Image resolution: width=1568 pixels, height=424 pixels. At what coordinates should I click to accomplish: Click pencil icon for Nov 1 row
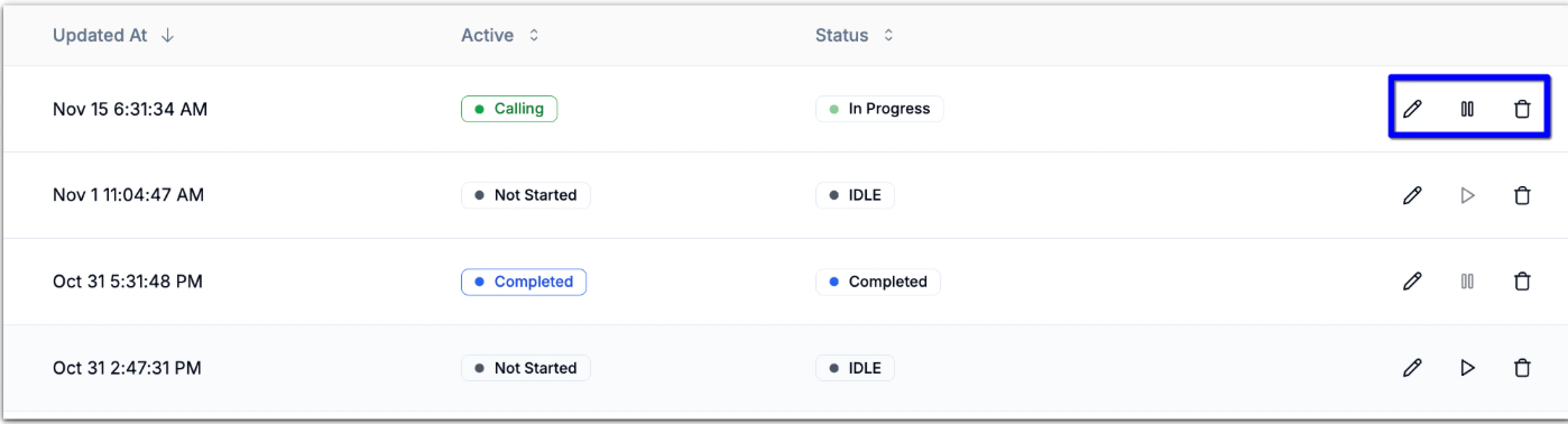click(1412, 195)
